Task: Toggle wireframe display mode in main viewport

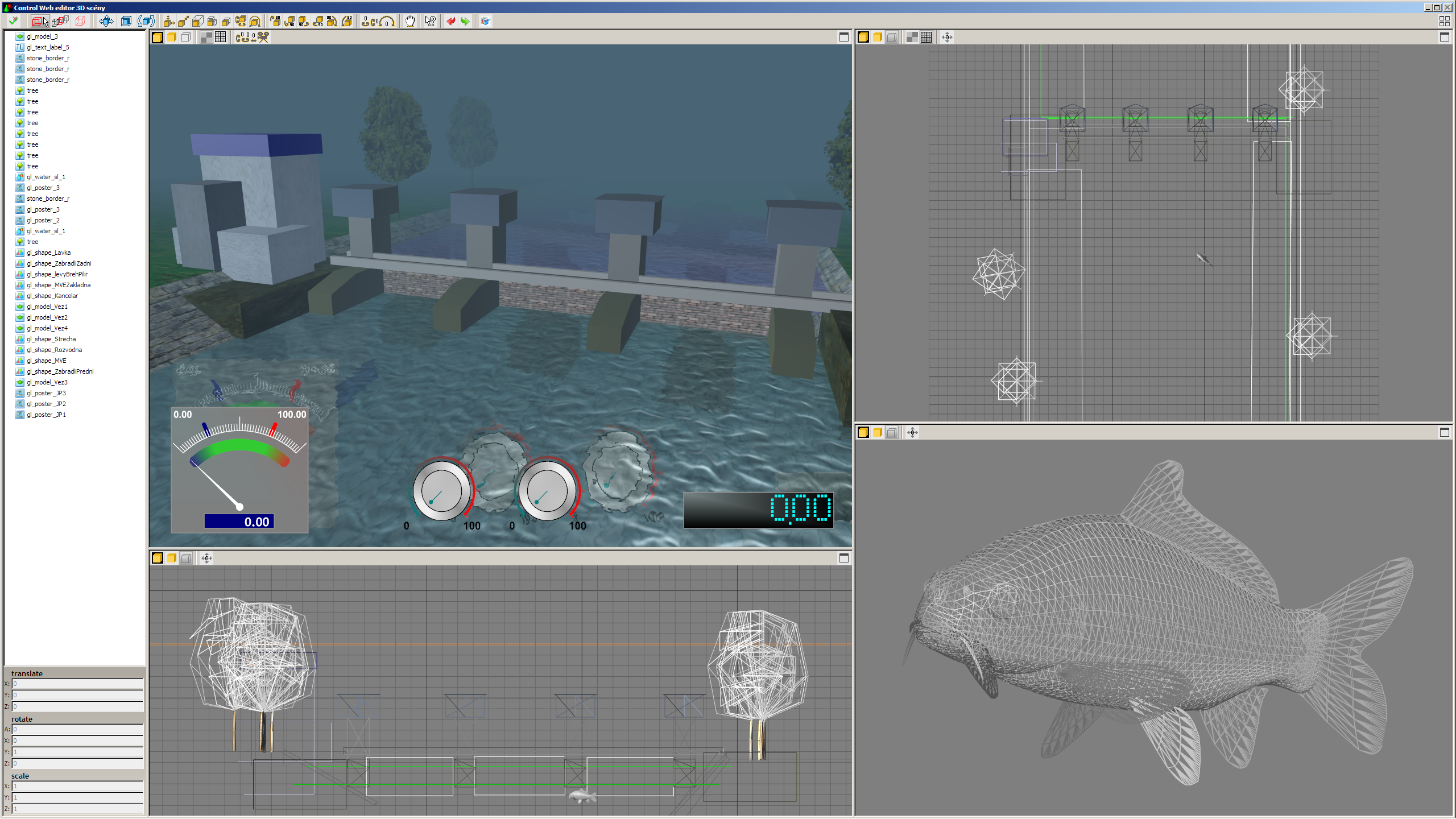Action: 186,37
